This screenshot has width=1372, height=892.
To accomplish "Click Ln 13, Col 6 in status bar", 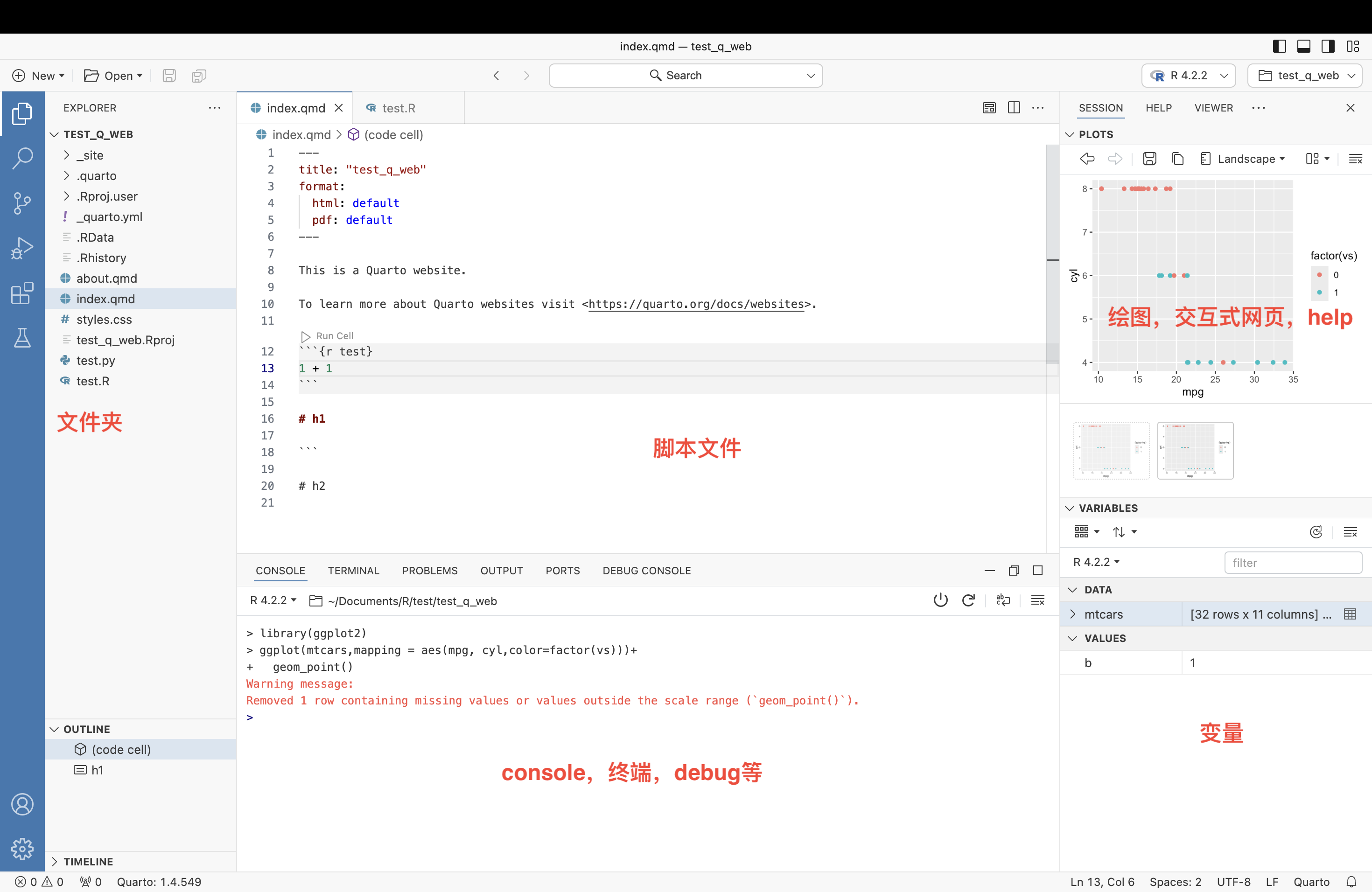I will click(1102, 882).
